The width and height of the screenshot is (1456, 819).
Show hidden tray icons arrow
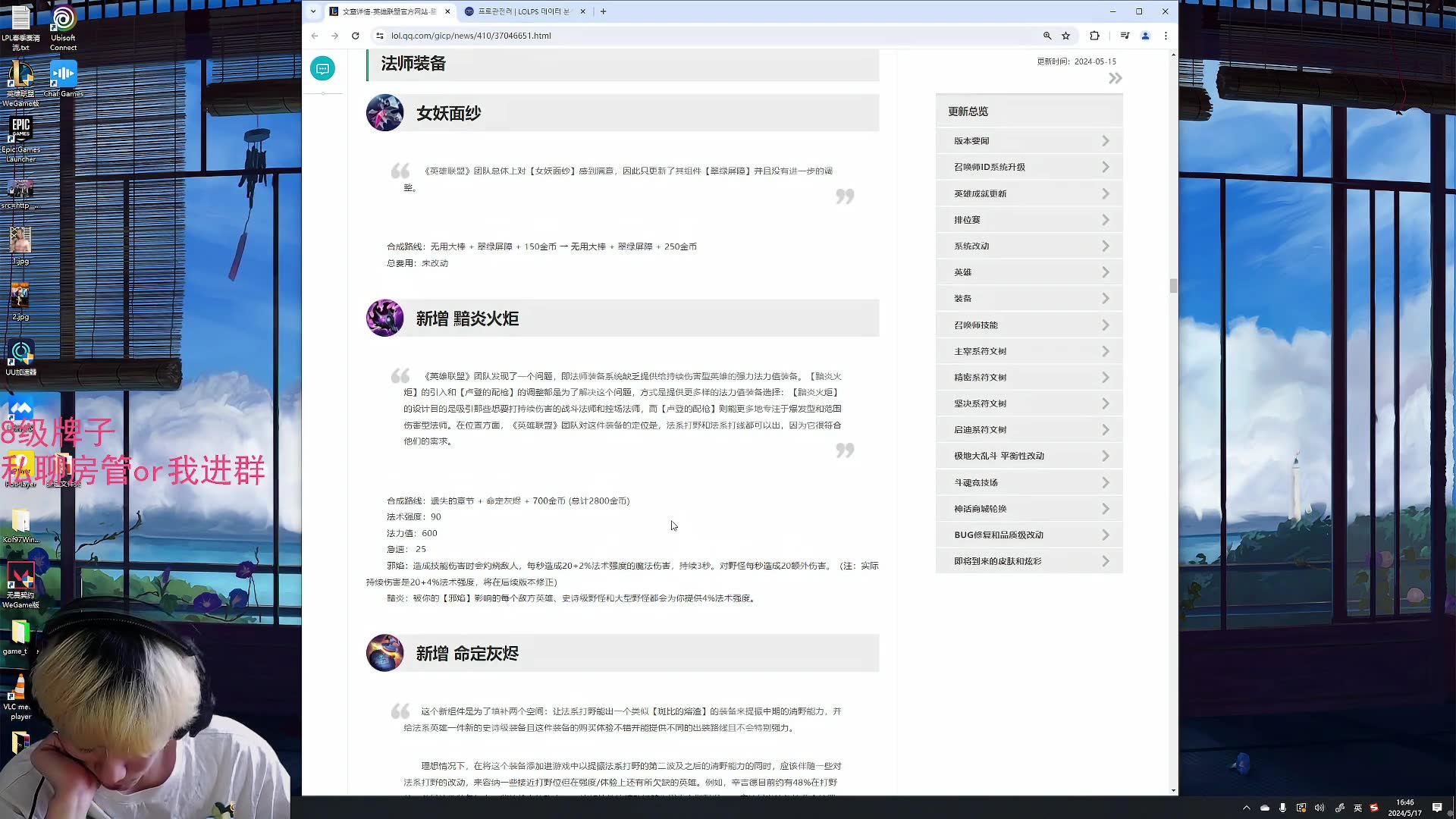click(x=1246, y=808)
